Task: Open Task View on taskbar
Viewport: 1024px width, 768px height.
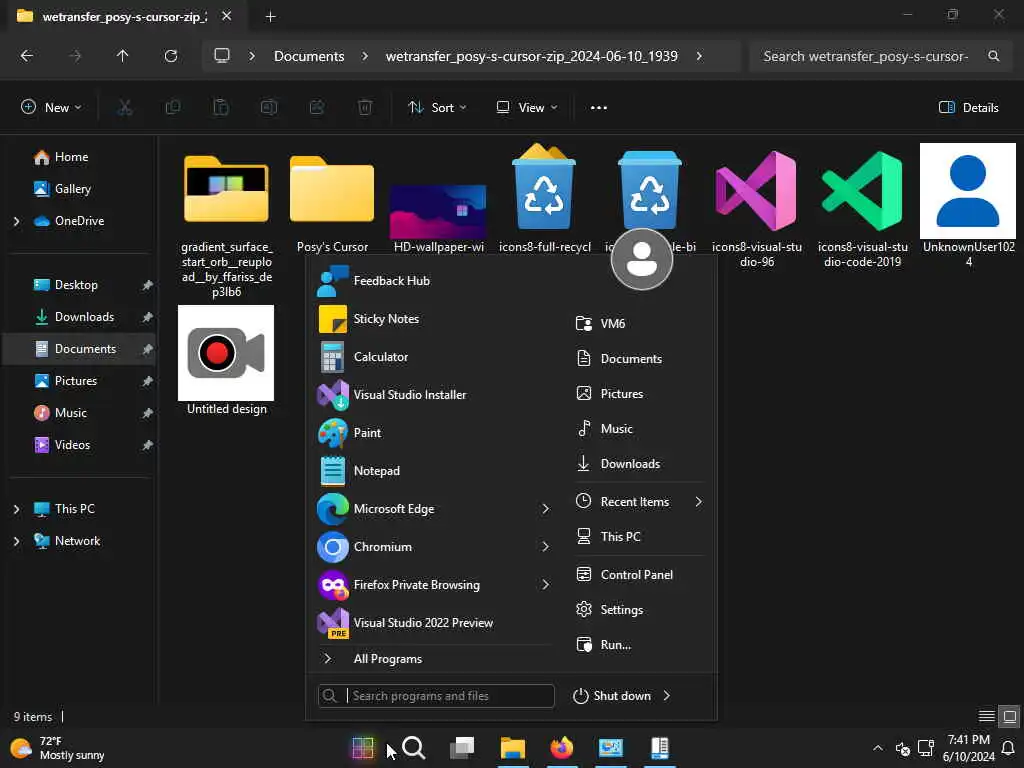Action: [462, 748]
